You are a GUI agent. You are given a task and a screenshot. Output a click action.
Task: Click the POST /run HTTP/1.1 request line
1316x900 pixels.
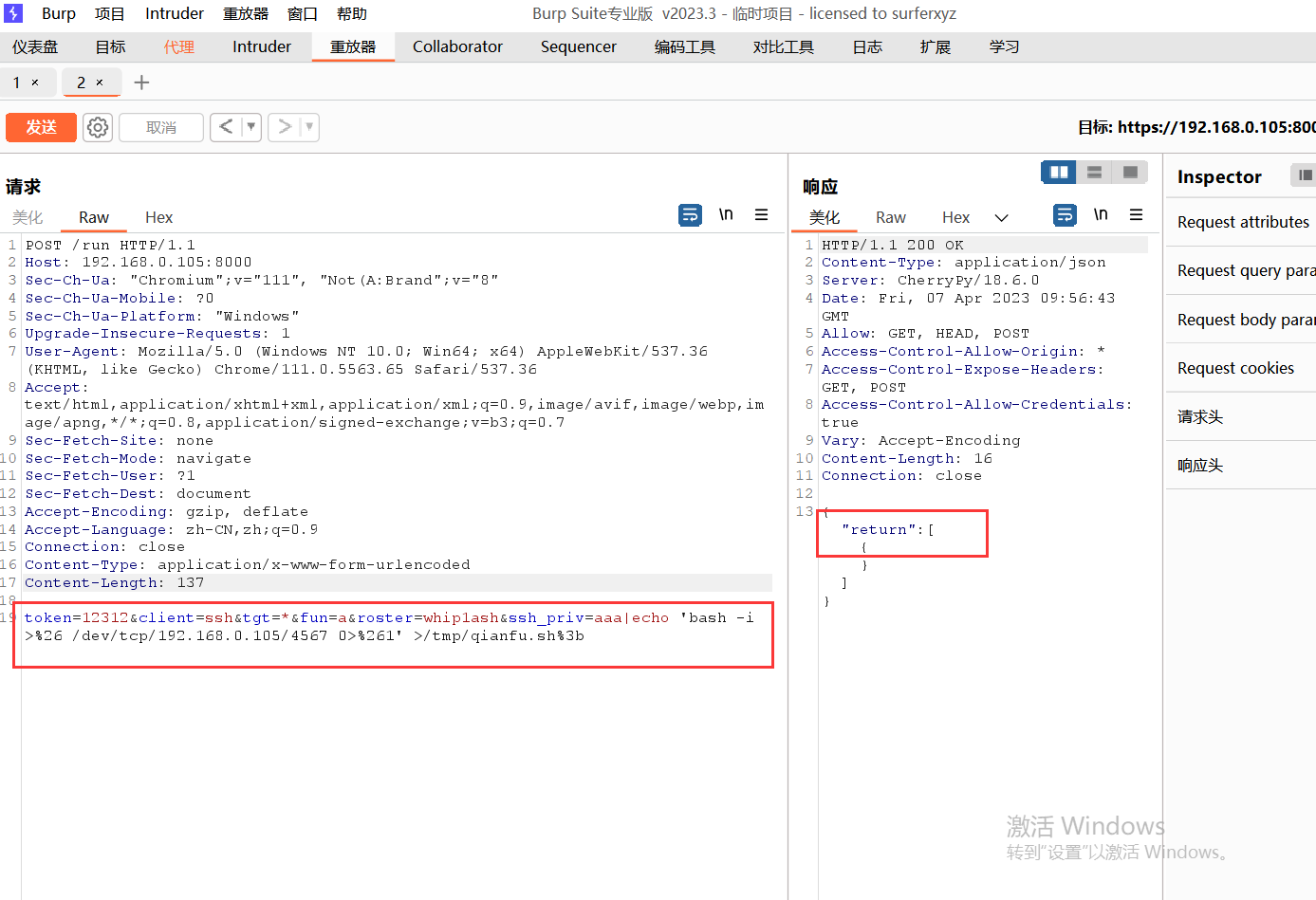[110, 245]
